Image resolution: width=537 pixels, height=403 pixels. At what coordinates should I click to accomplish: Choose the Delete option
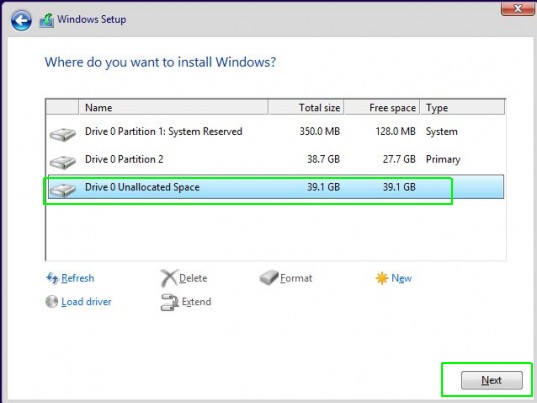(x=193, y=278)
